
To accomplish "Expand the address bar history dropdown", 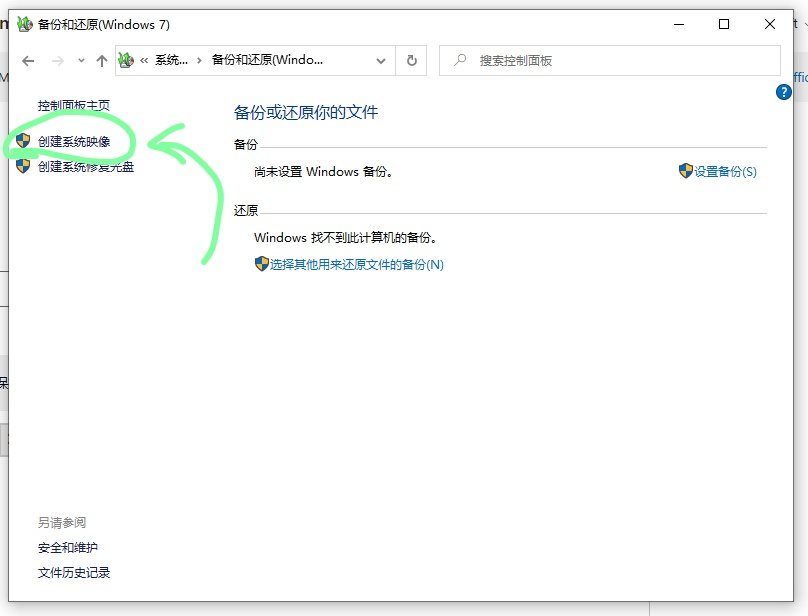I will pos(381,61).
